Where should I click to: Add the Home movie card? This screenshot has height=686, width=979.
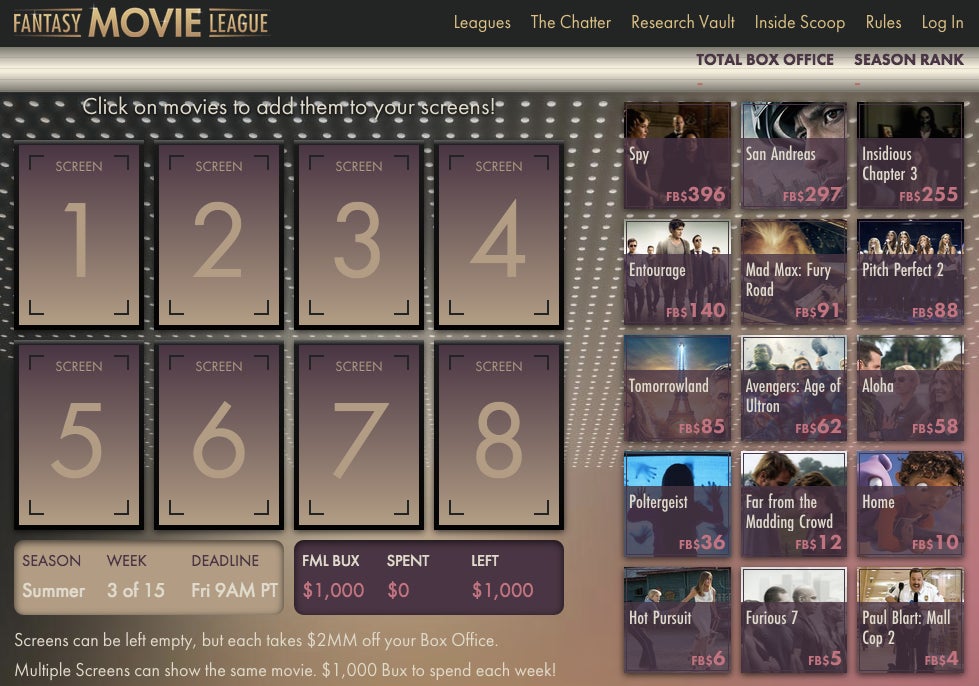(910, 504)
